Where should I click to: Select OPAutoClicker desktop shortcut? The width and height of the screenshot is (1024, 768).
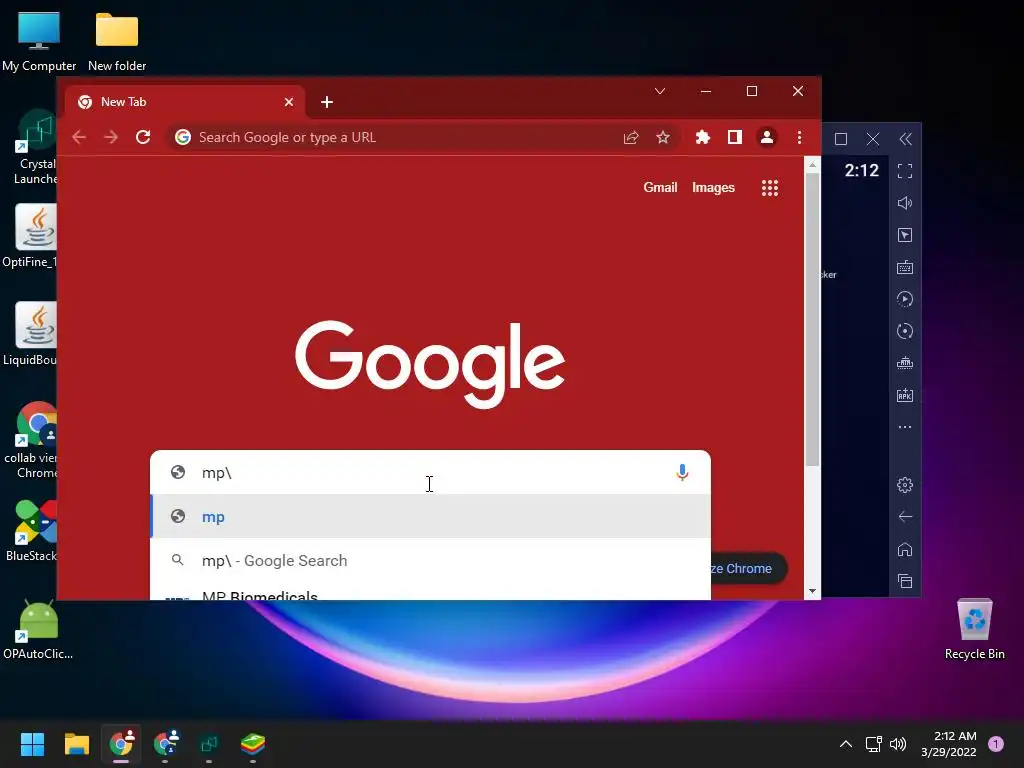[x=38, y=630]
